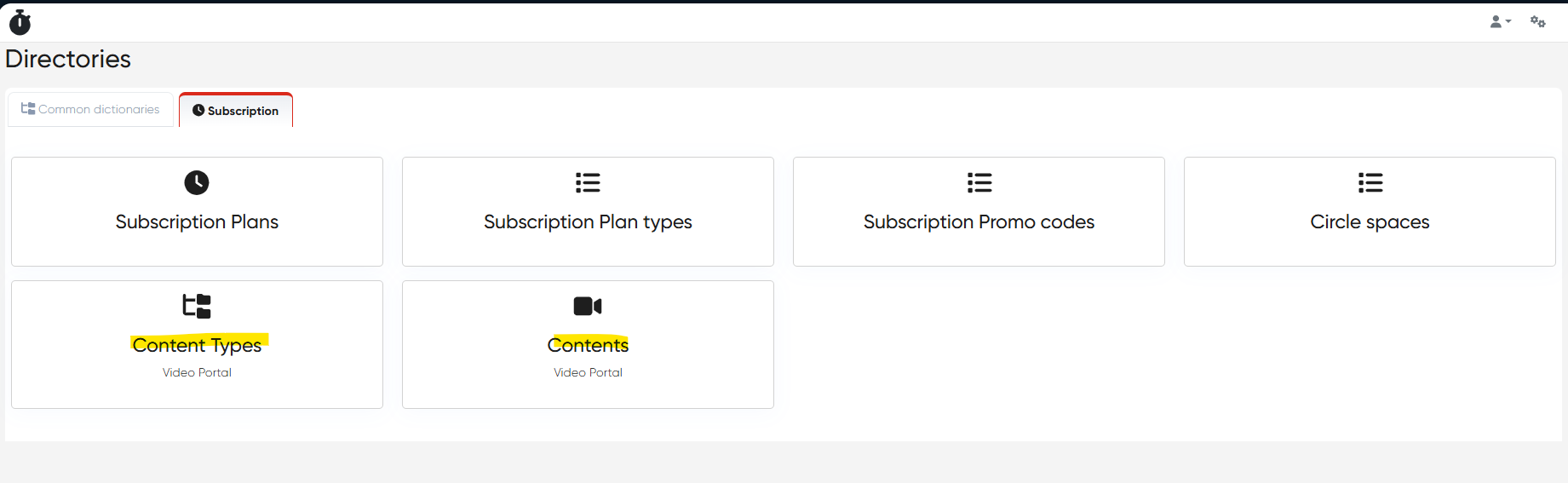Viewport: 1568px width, 483px height.
Task: Open Subscription Plan types directory
Action: (588, 222)
